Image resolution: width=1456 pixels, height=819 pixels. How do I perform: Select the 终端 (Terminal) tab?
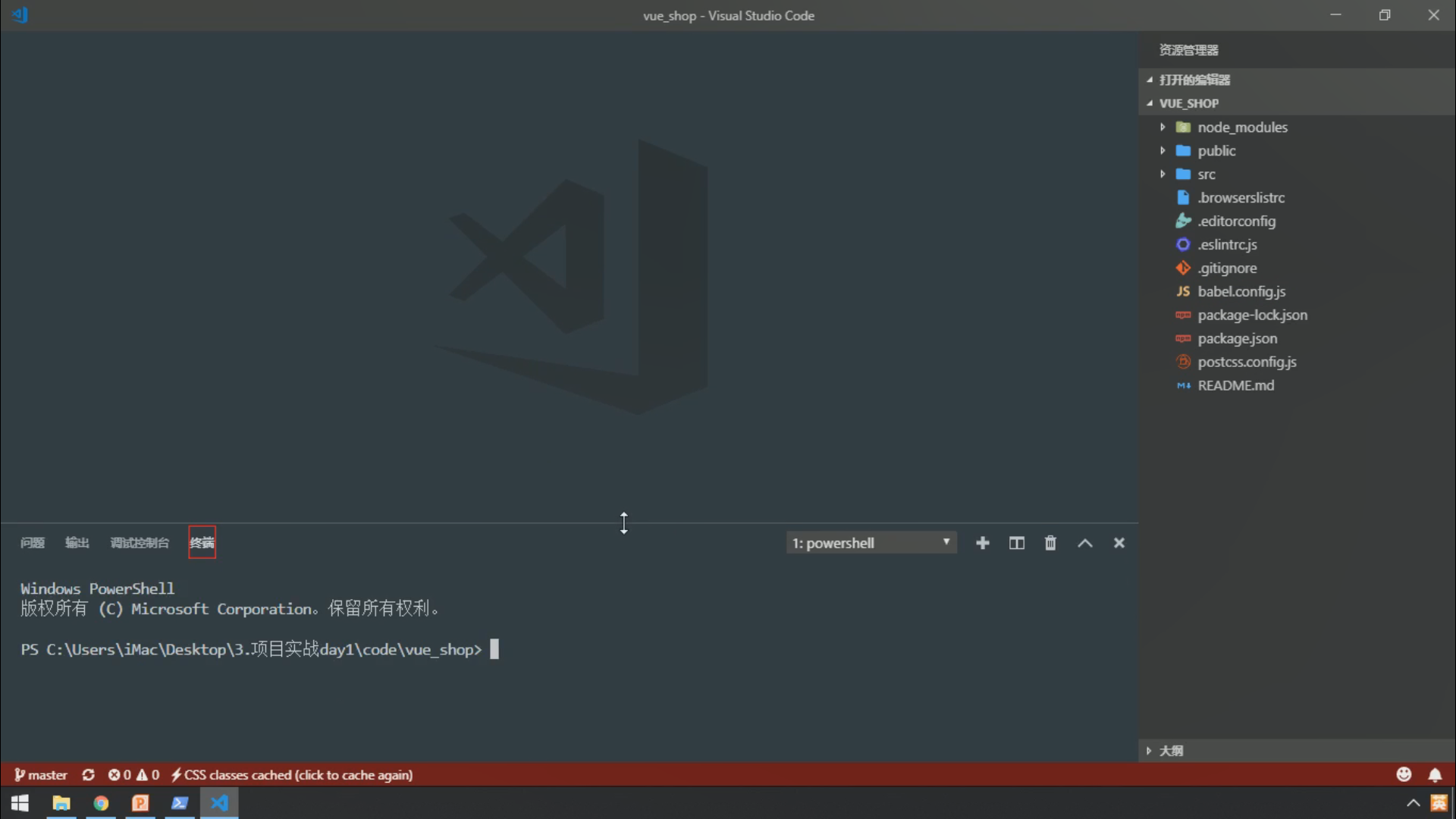202,543
